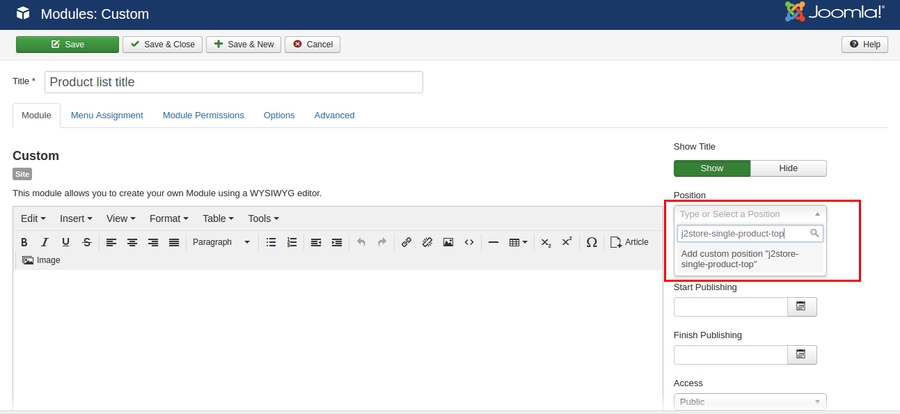Screen dimensions: 900x414
Task: Collapse the Position select dropdown
Action: tap(750, 213)
